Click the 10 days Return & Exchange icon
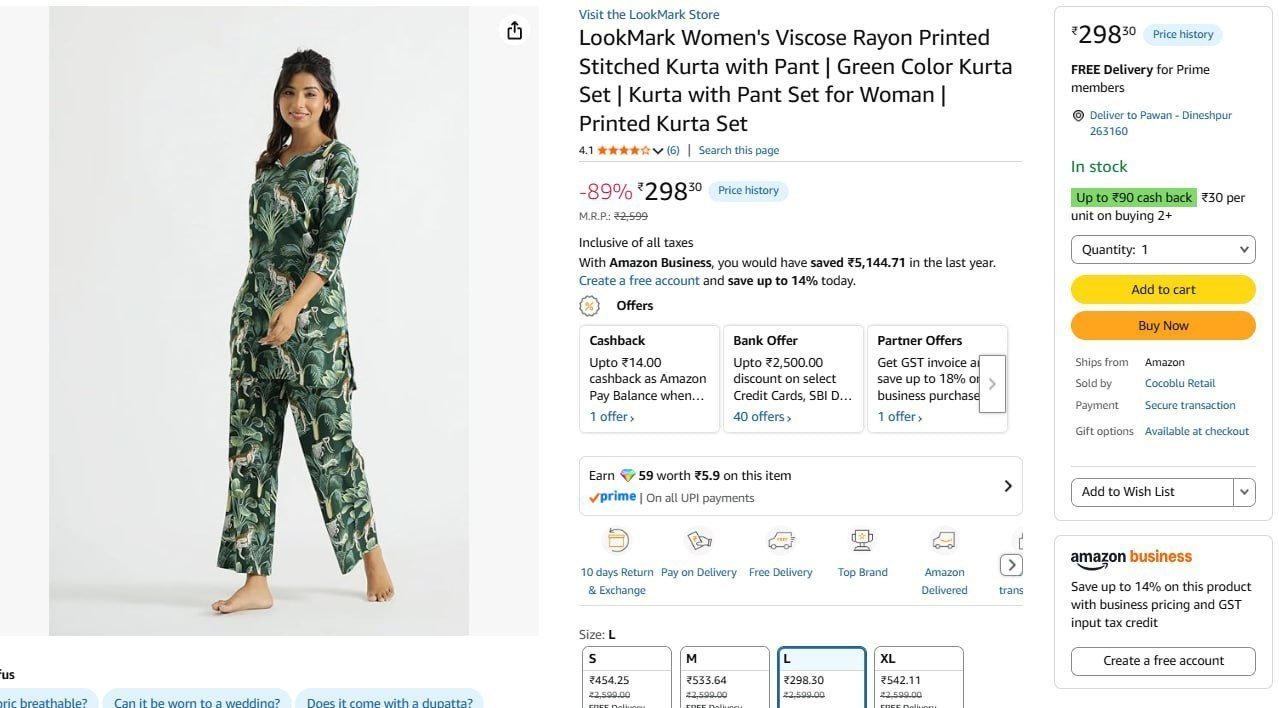This screenshot has height=708, width=1279. 618,541
